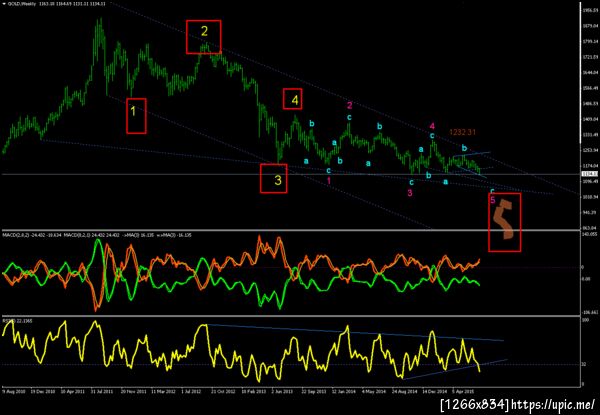This screenshot has width=600, height=415.
Task: Click the 12 Jan 2014 date label
Action: coord(344,392)
